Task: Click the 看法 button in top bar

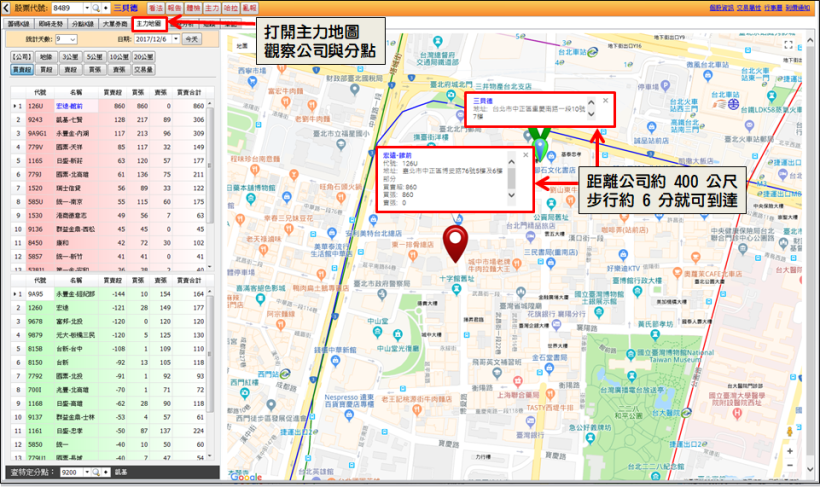Action: 155,8
